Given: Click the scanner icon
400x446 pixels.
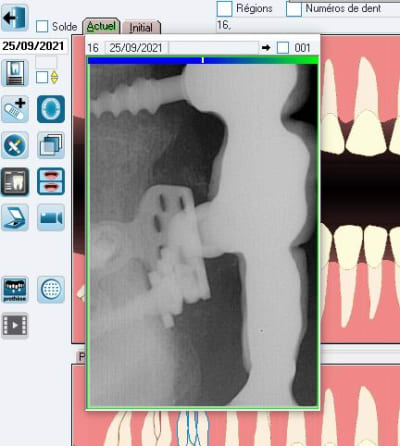Looking at the screenshot, I should (15, 218).
